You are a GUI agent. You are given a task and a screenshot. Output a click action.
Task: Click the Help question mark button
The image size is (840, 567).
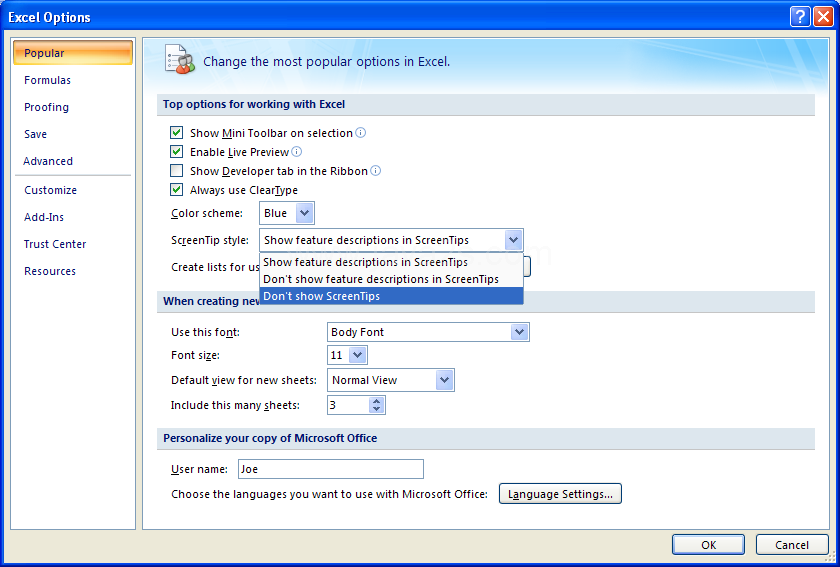click(x=800, y=17)
